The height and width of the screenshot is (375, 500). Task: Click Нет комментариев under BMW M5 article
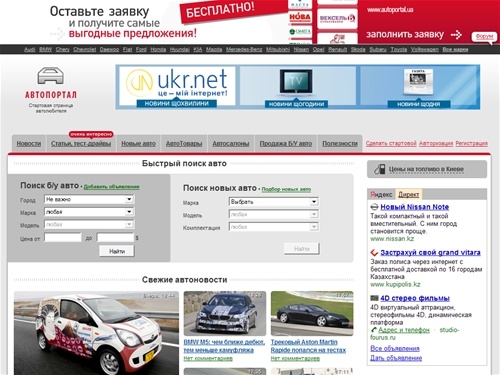coord(208,359)
